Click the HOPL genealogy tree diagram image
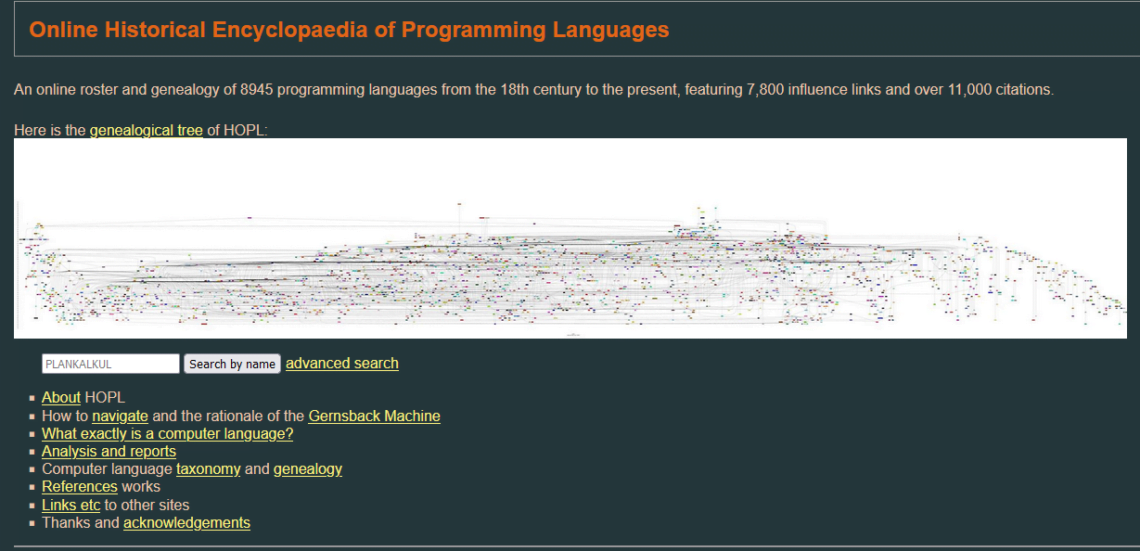1140x551 pixels. (570, 238)
